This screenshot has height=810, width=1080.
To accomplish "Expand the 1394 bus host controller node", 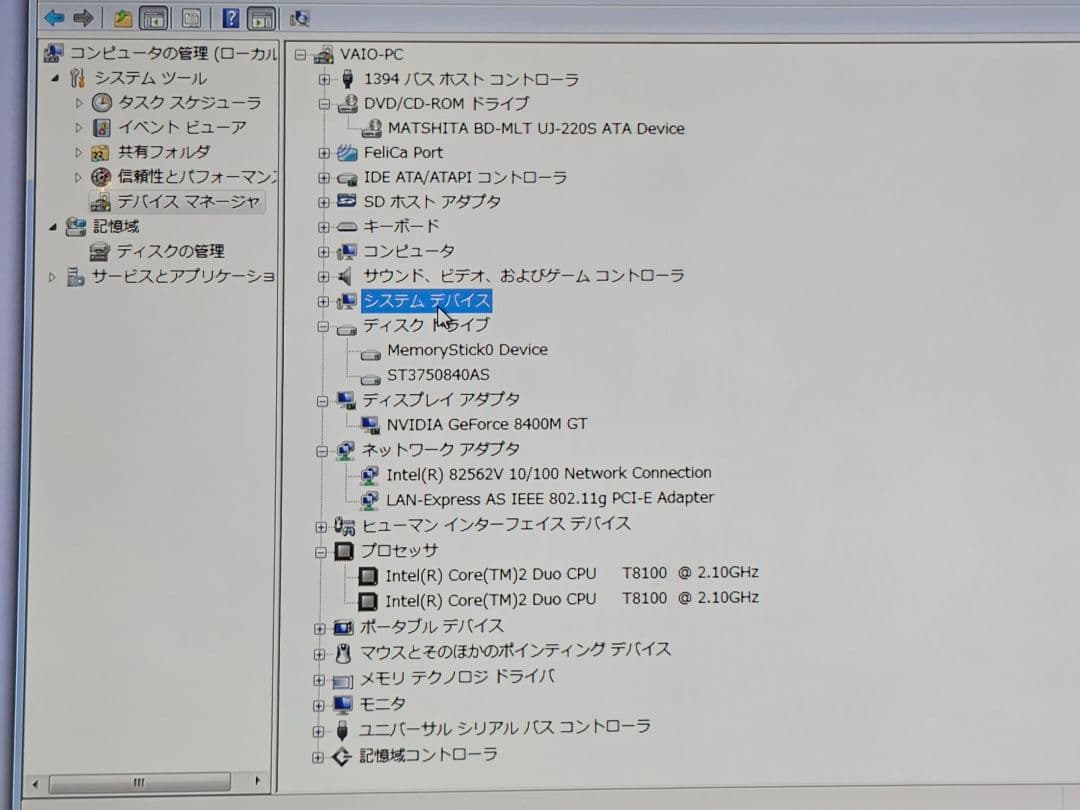I will tap(324, 79).
